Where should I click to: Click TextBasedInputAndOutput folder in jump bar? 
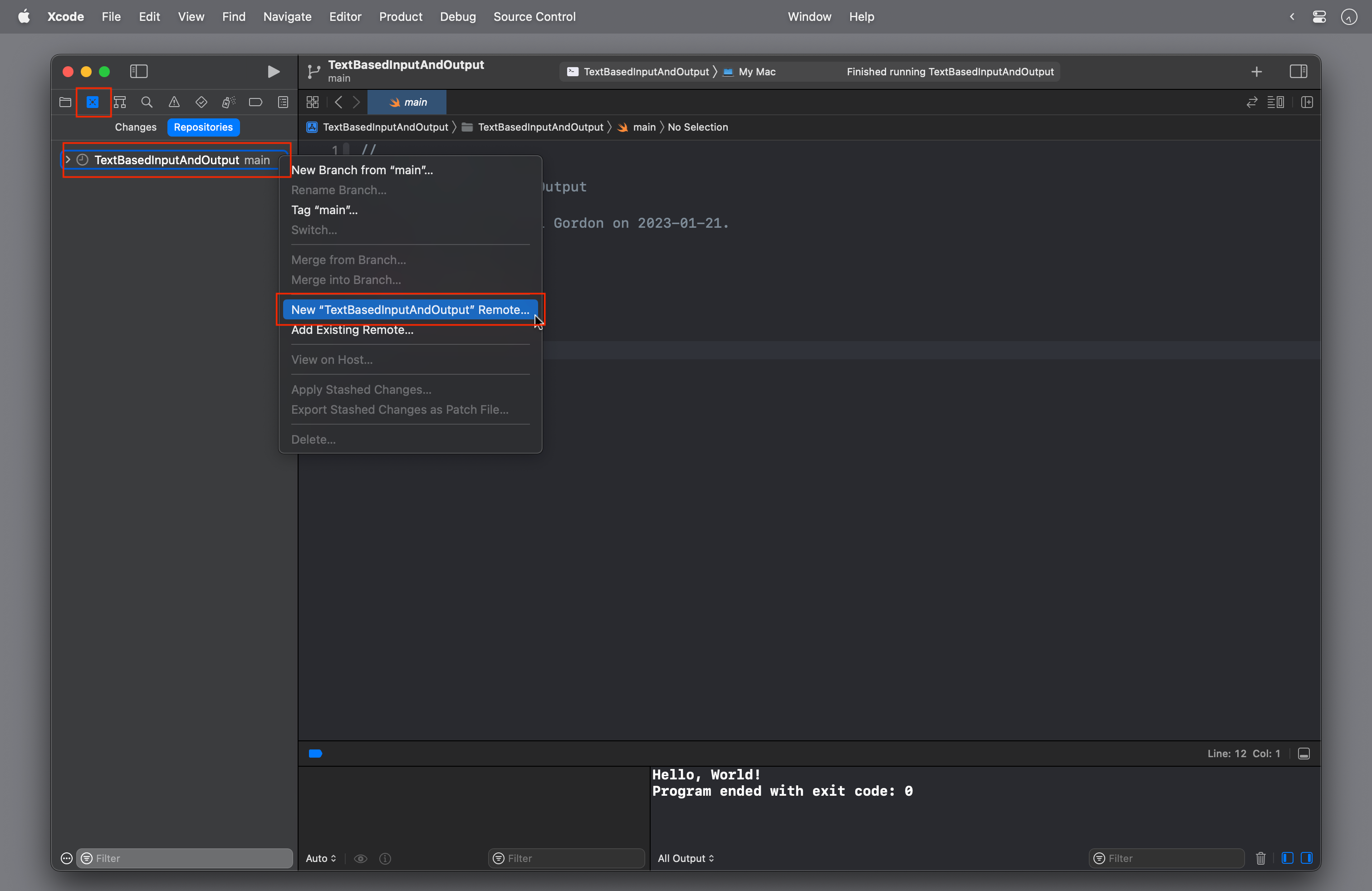click(533, 127)
